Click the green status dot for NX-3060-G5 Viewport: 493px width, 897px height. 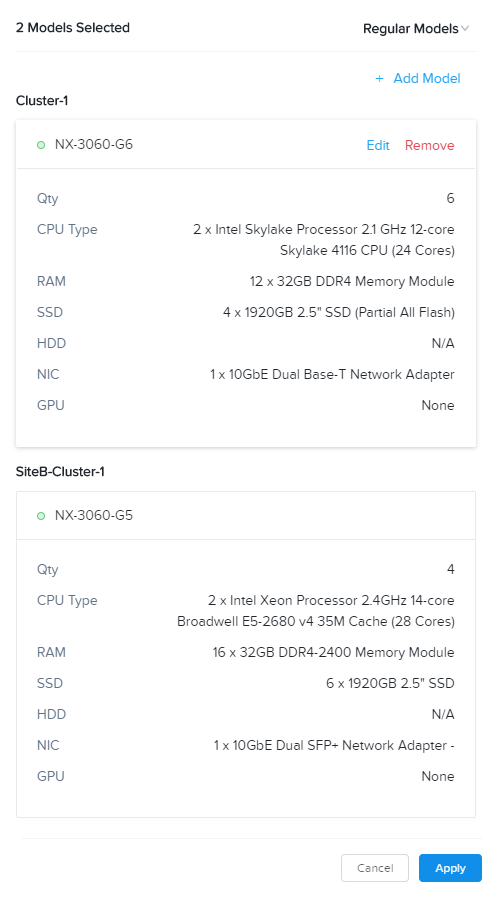click(x=41, y=515)
